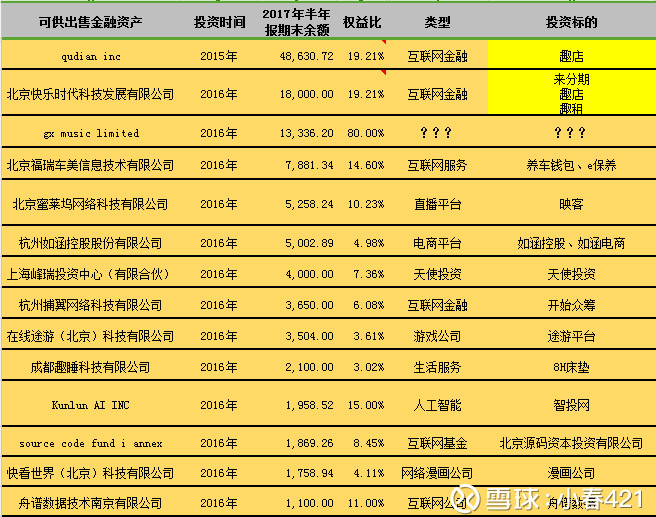This screenshot has height=517, width=656.
Task: Select the 7.36% equity cell
Action: [368, 274]
